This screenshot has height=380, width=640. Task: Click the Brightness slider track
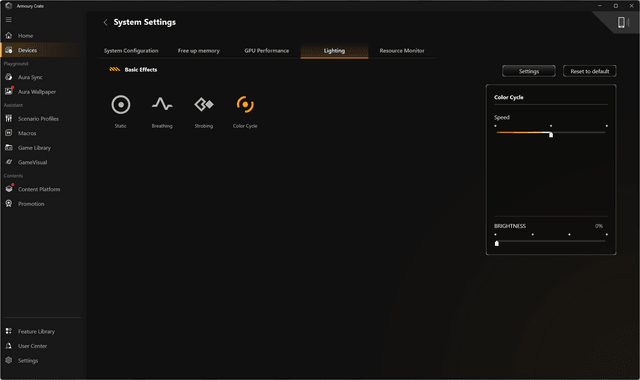coord(551,241)
